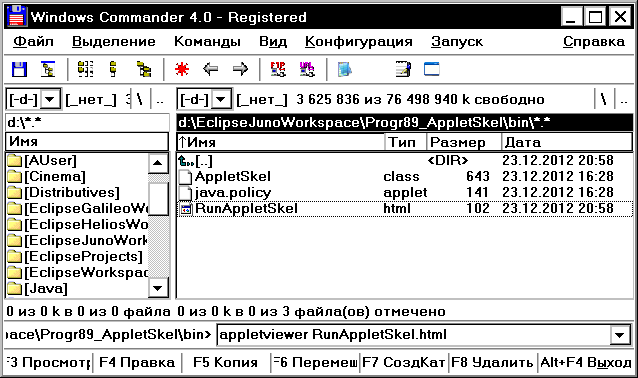Select the [EclipseHeliosWo… folder row
The height and width of the screenshot is (378, 638).
point(77,225)
